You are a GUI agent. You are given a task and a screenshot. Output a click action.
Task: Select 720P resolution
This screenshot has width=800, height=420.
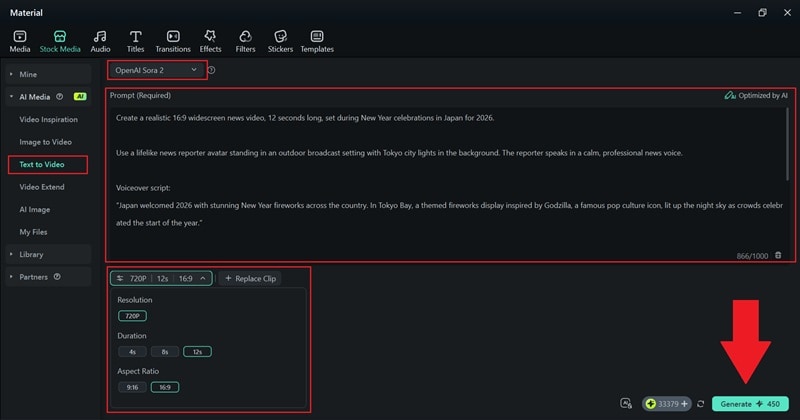point(132,316)
